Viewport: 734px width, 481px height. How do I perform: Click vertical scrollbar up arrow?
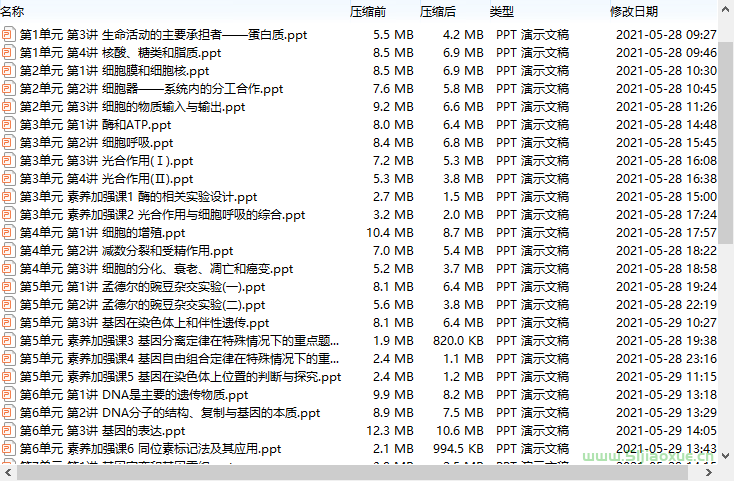(x=726, y=10)
